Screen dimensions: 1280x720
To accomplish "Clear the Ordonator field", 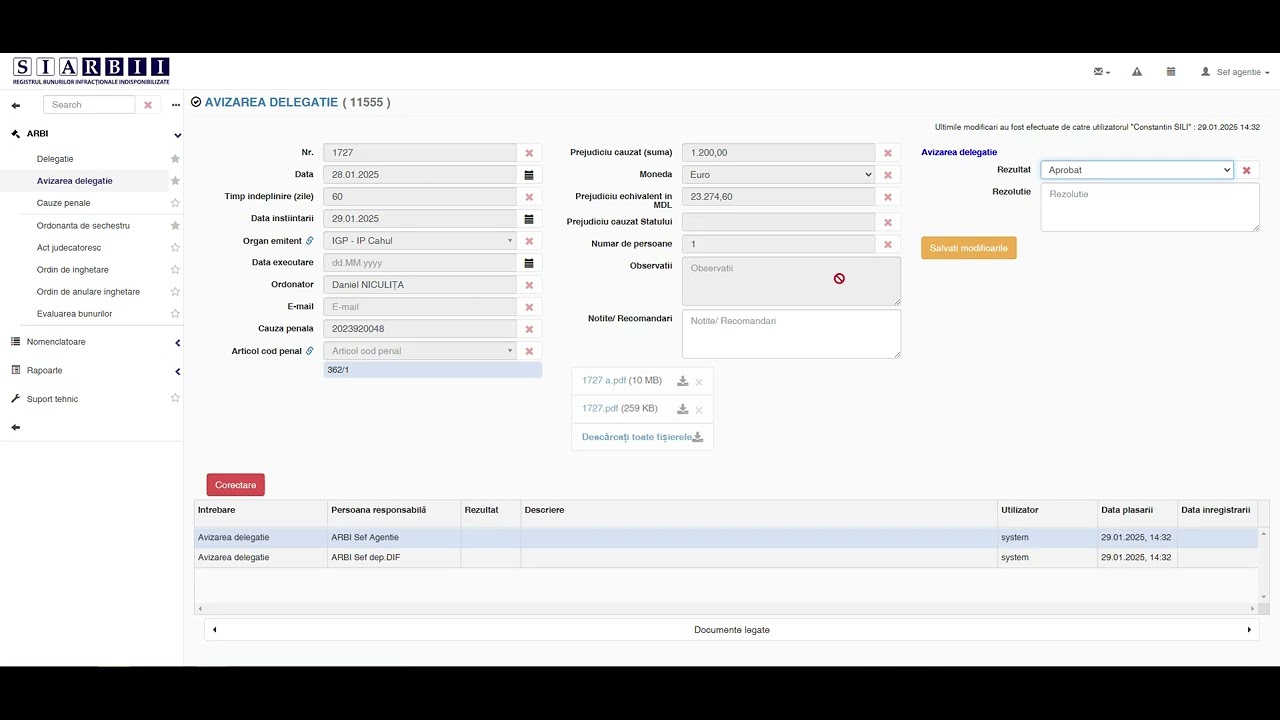I will coord(529,285).
